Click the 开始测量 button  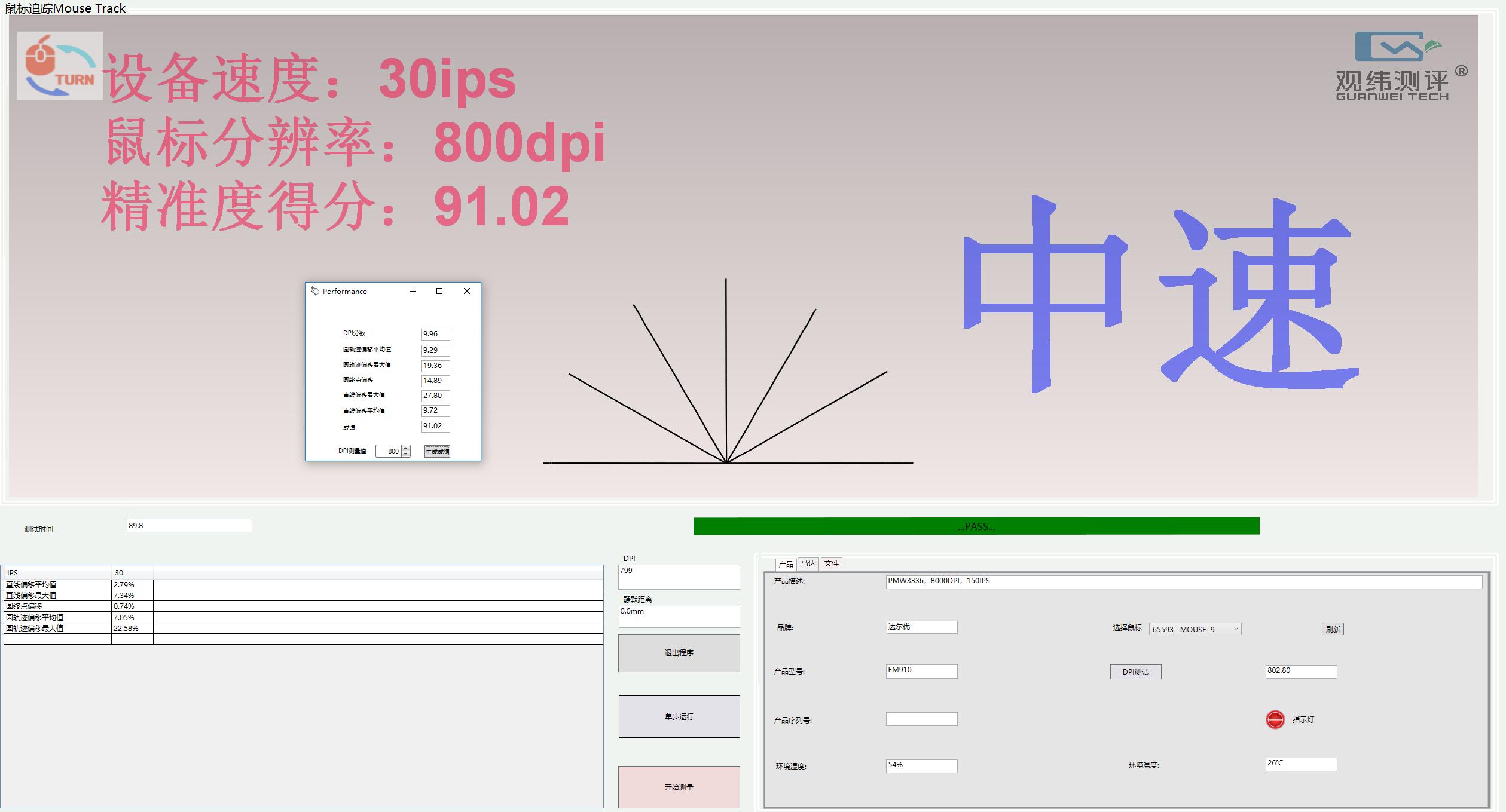coord(679,787)
